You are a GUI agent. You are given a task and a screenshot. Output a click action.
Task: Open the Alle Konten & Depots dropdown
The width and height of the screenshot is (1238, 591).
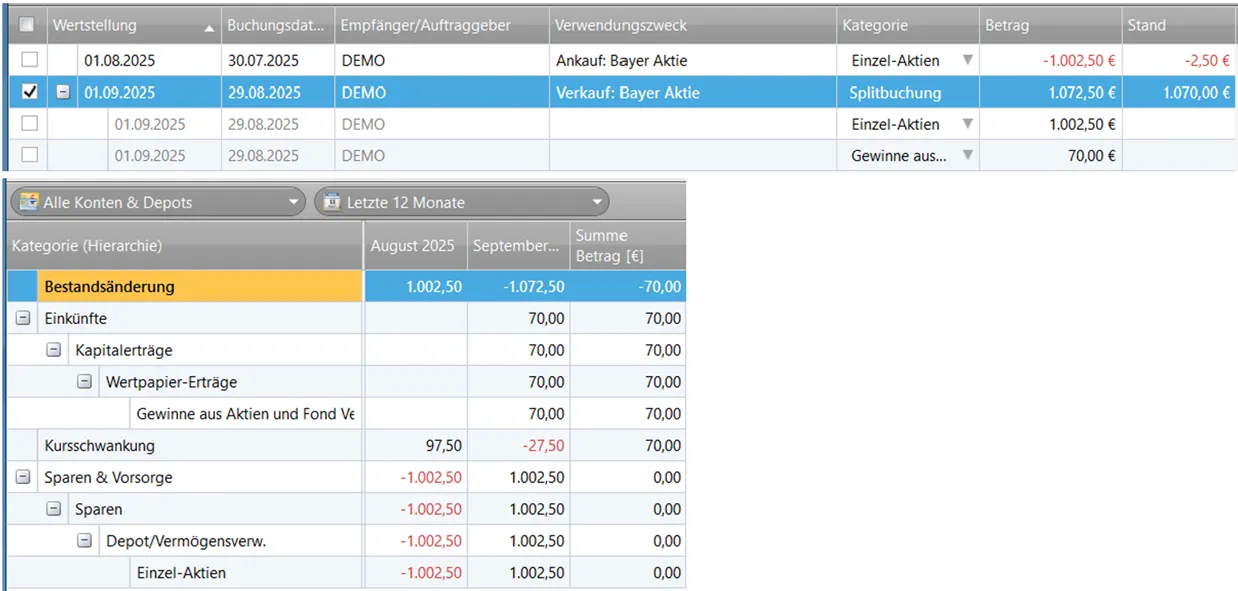click(293, 202)
